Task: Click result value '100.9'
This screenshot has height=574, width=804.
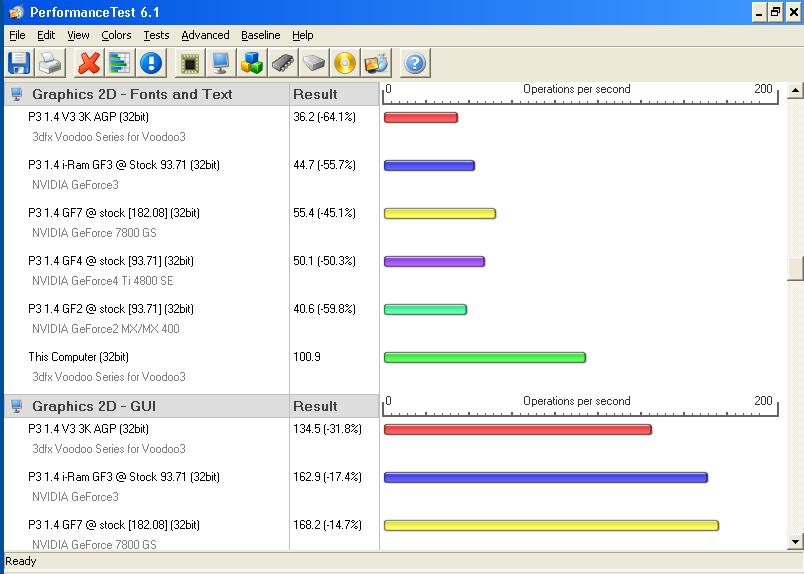Action: point(307,357)
